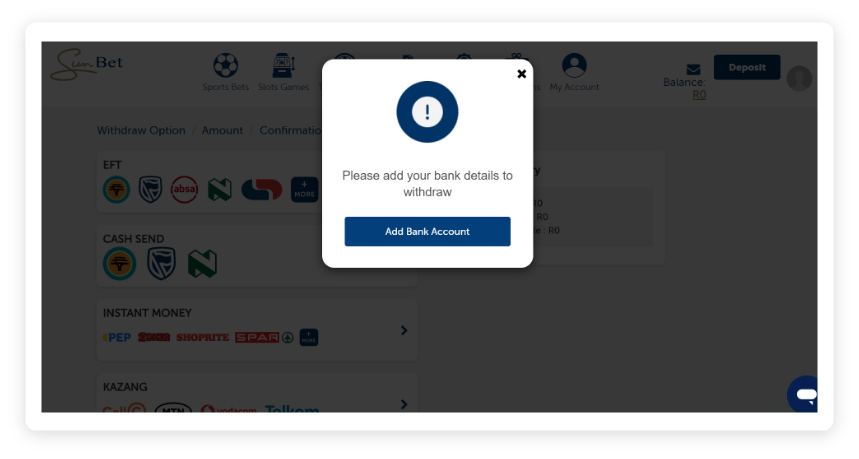
Task: Click the Deposit button
Action: tap(747, 67)
